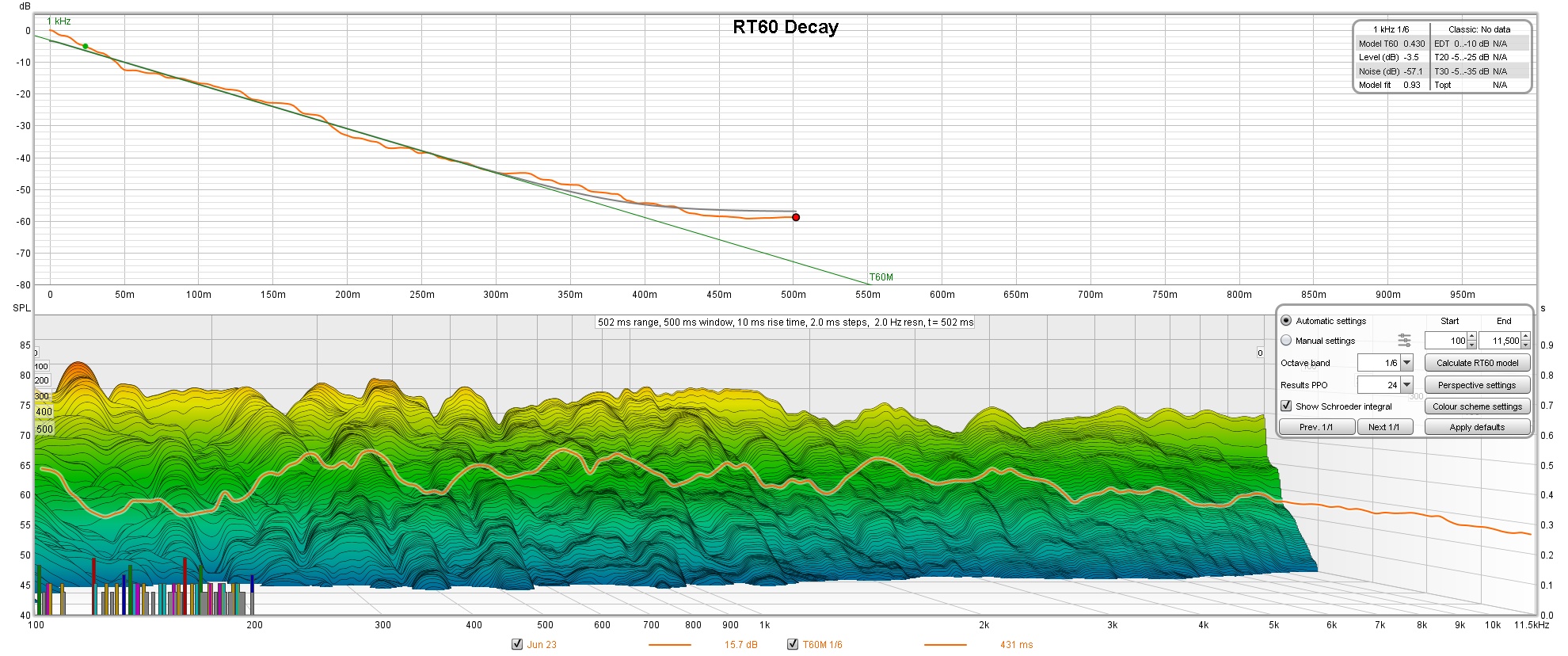Click the green start marker on decay curve
Viewport: 1568px width, 656px height.
[x=86, y=46]
